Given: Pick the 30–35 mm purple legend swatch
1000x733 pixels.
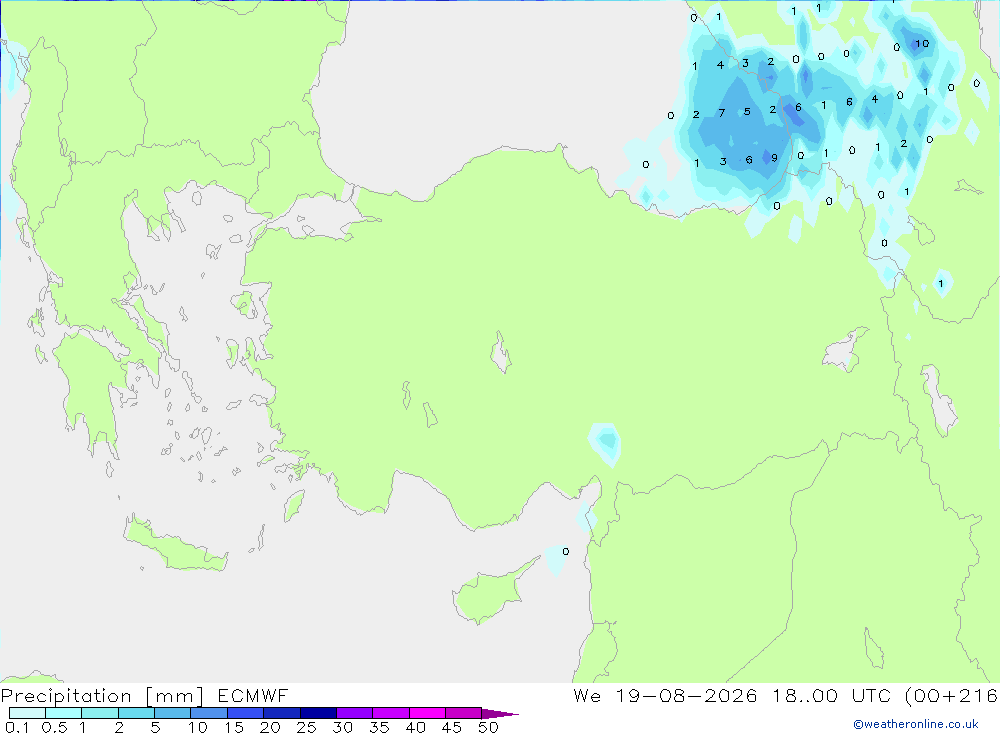Looking at the screenshot, I should (354, 713).
